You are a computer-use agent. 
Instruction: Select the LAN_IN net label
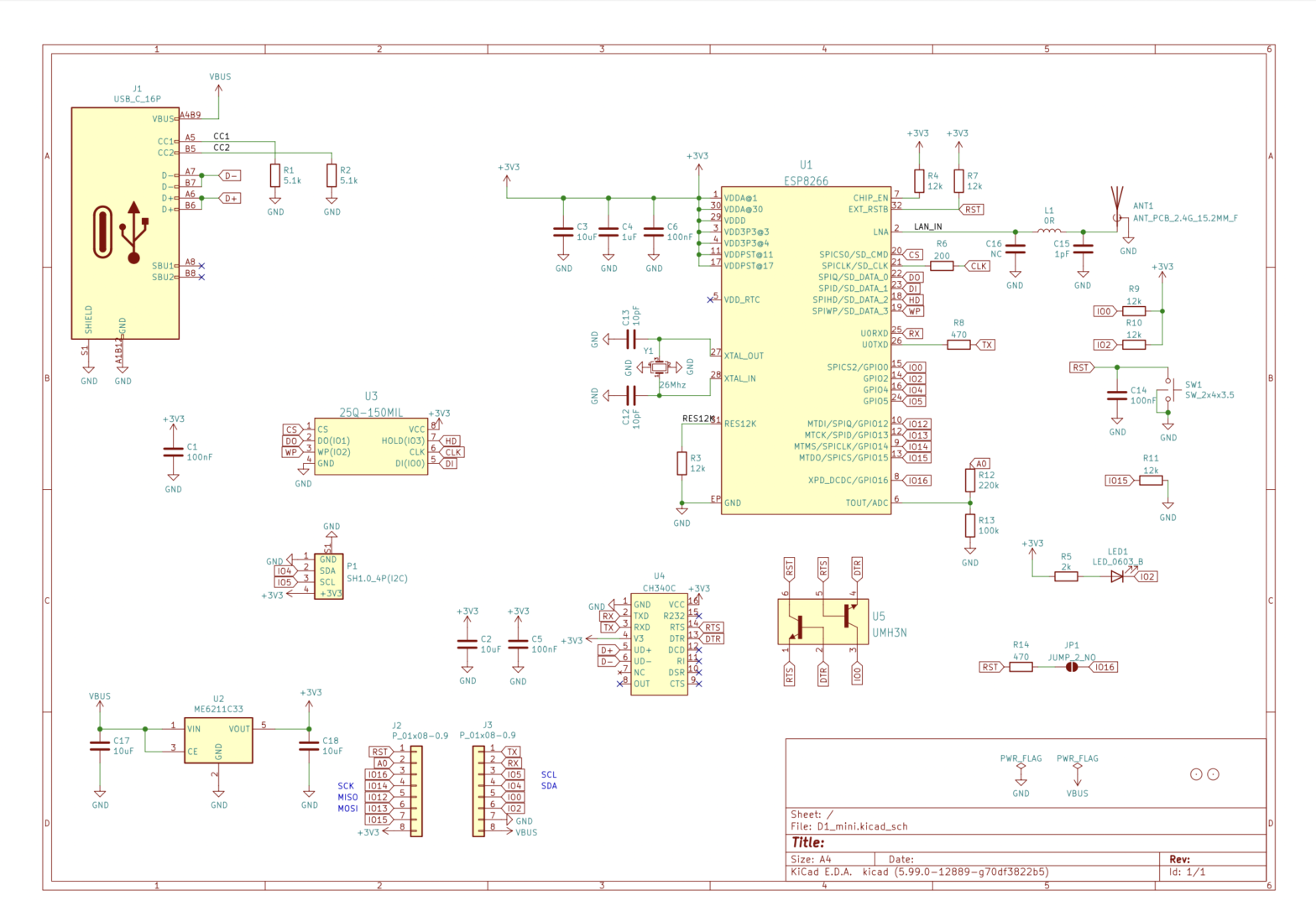[927, 226]
